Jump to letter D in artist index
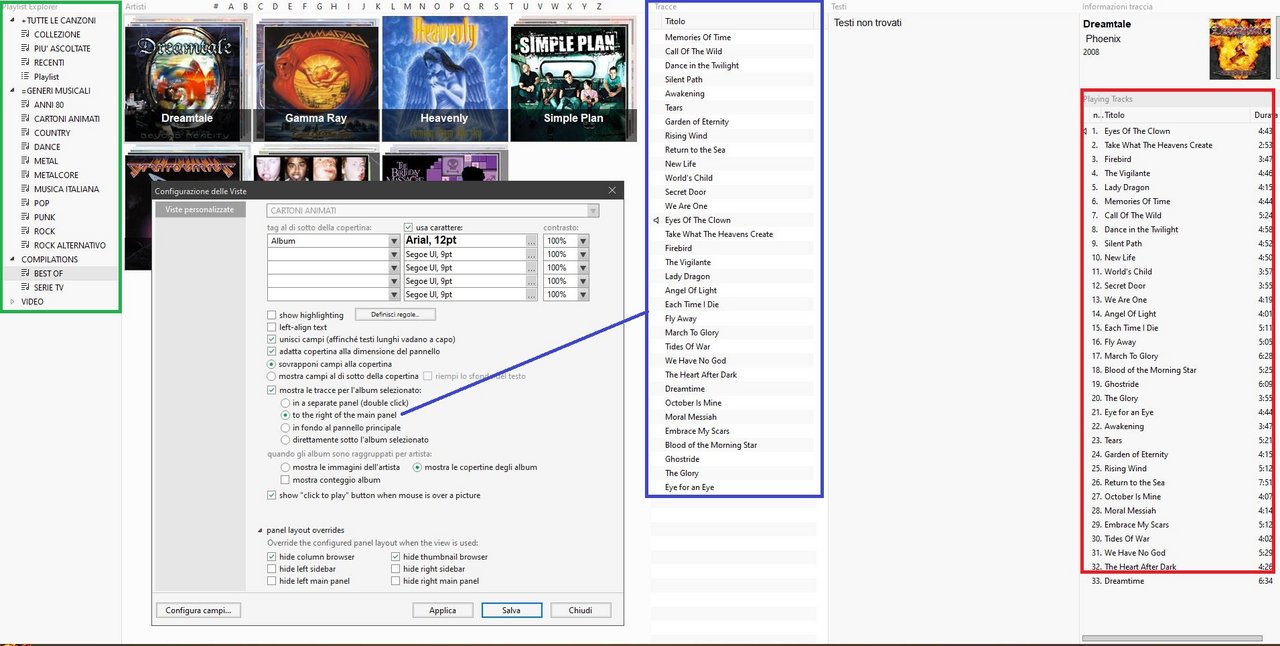 coord(275,7)
